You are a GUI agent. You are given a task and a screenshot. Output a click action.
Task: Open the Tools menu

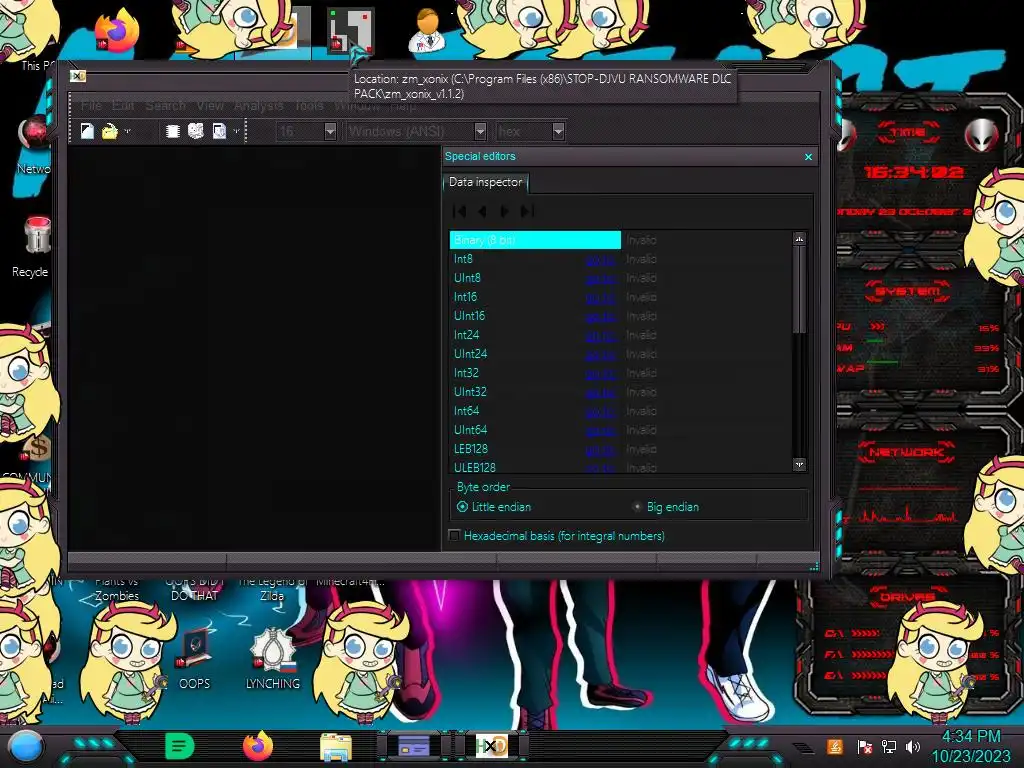tap(309, 105)
